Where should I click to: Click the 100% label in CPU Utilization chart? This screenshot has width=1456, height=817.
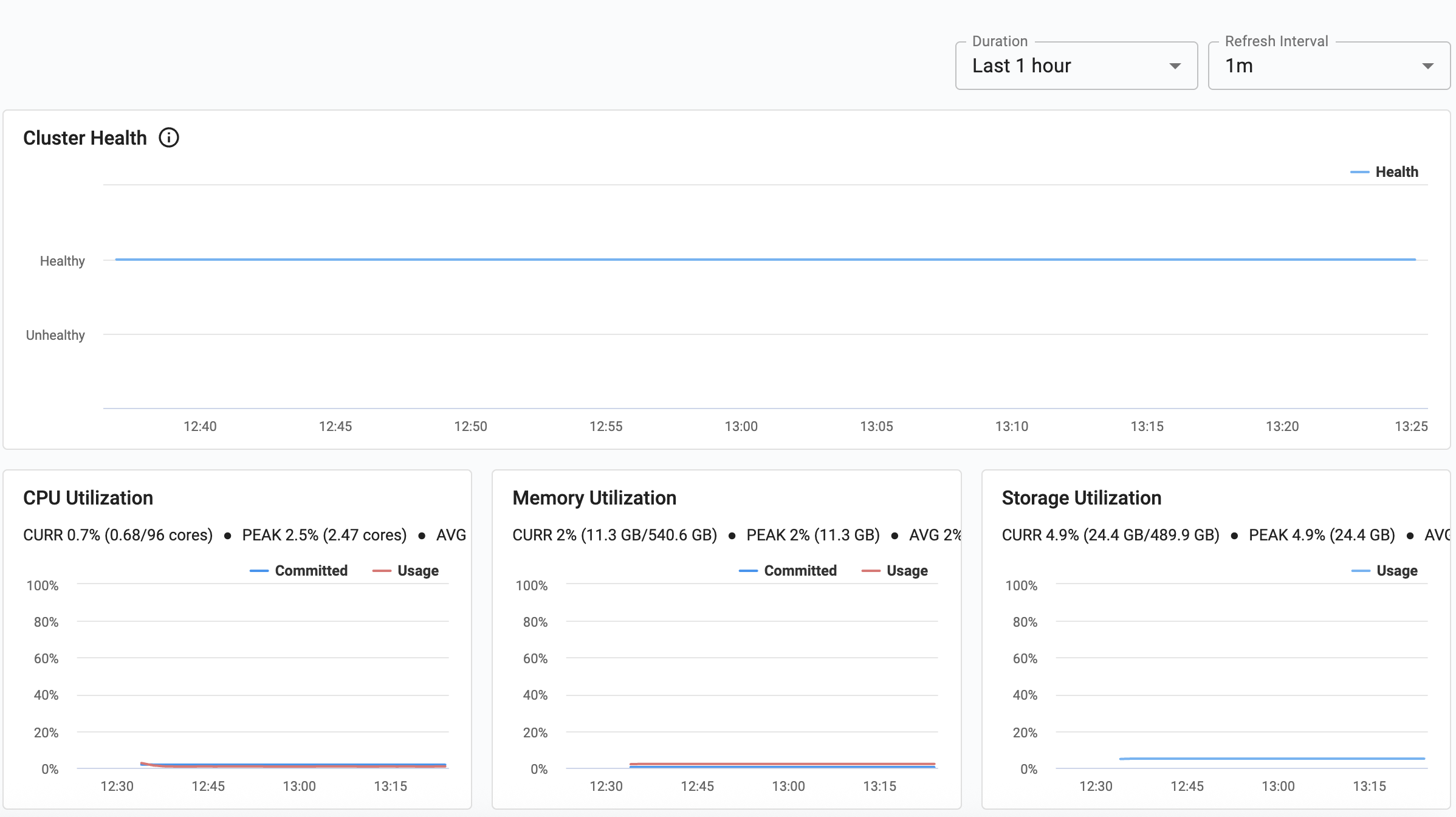pyautogui.click(x=43, y=585)
